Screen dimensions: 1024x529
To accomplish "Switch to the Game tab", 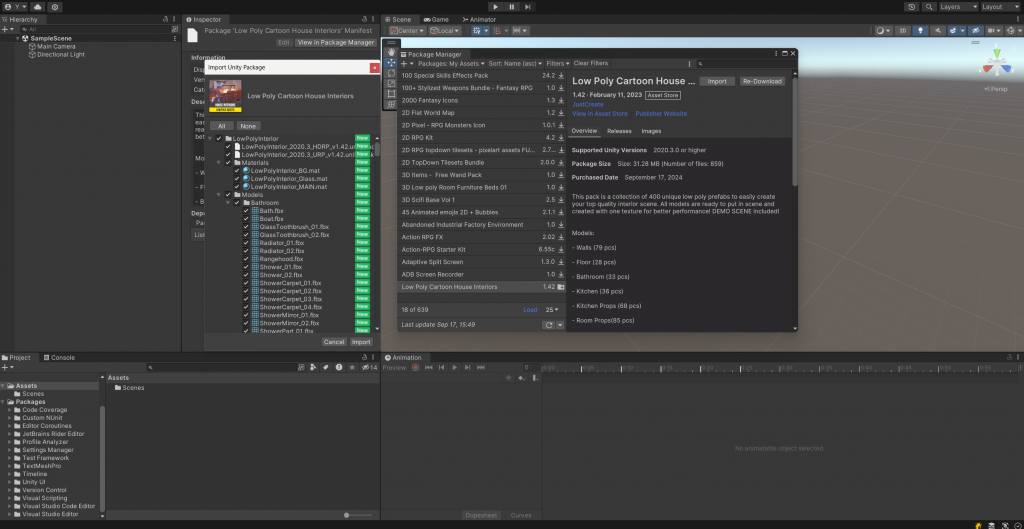I will point(436,20).
